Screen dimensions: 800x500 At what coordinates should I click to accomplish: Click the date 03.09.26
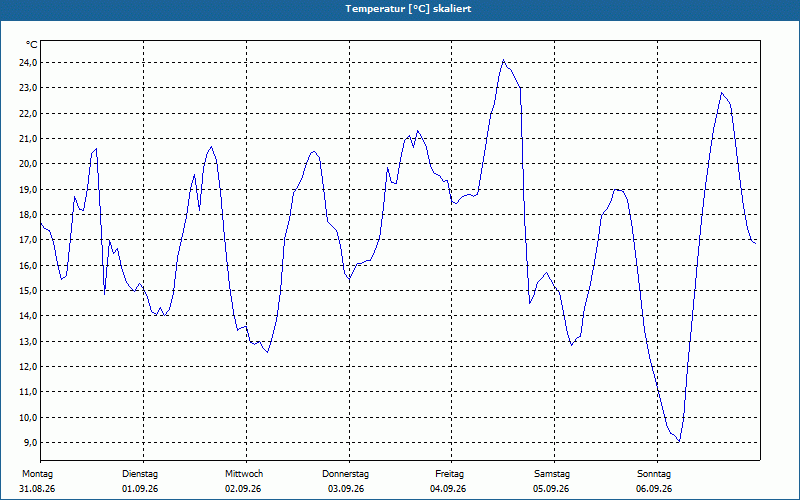click(346, 489)
